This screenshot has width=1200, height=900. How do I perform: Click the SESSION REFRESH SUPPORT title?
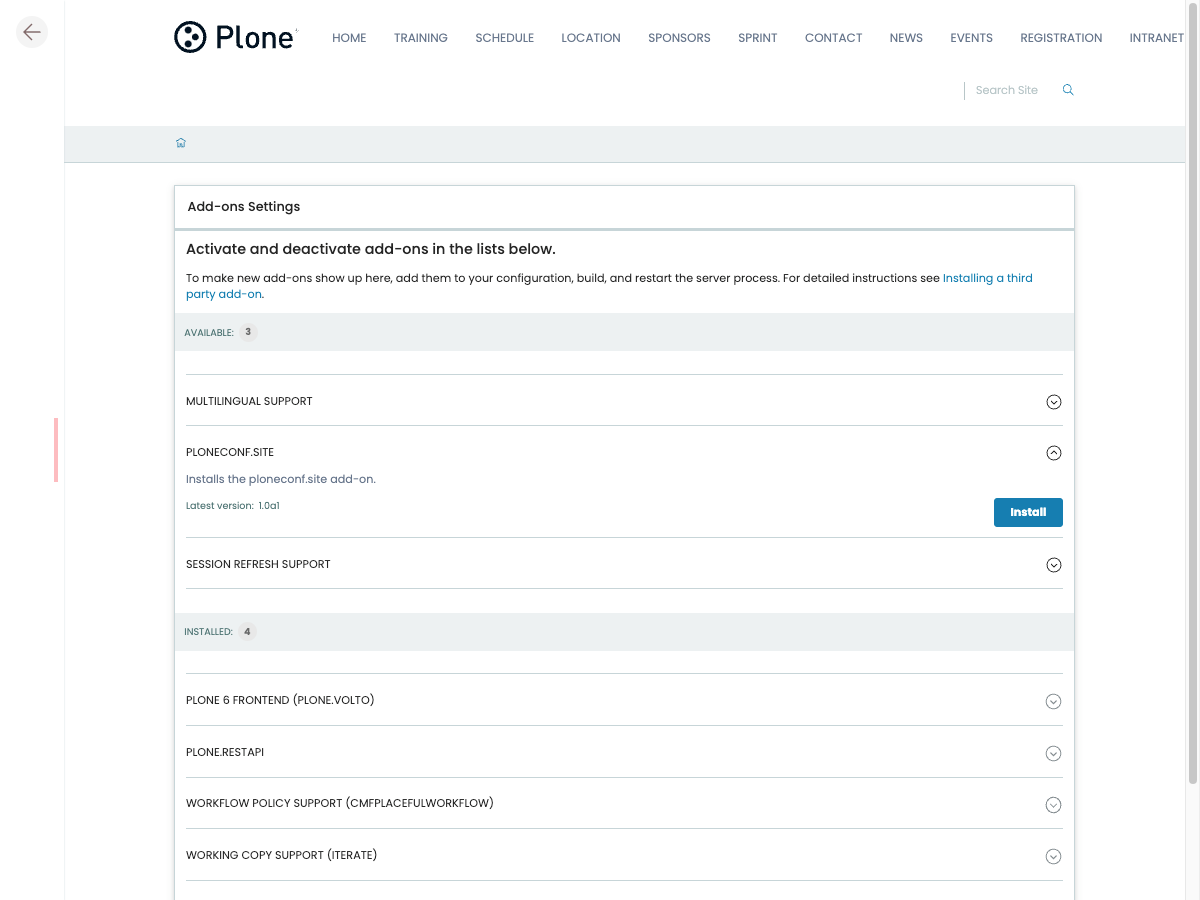tap(258, 564)
